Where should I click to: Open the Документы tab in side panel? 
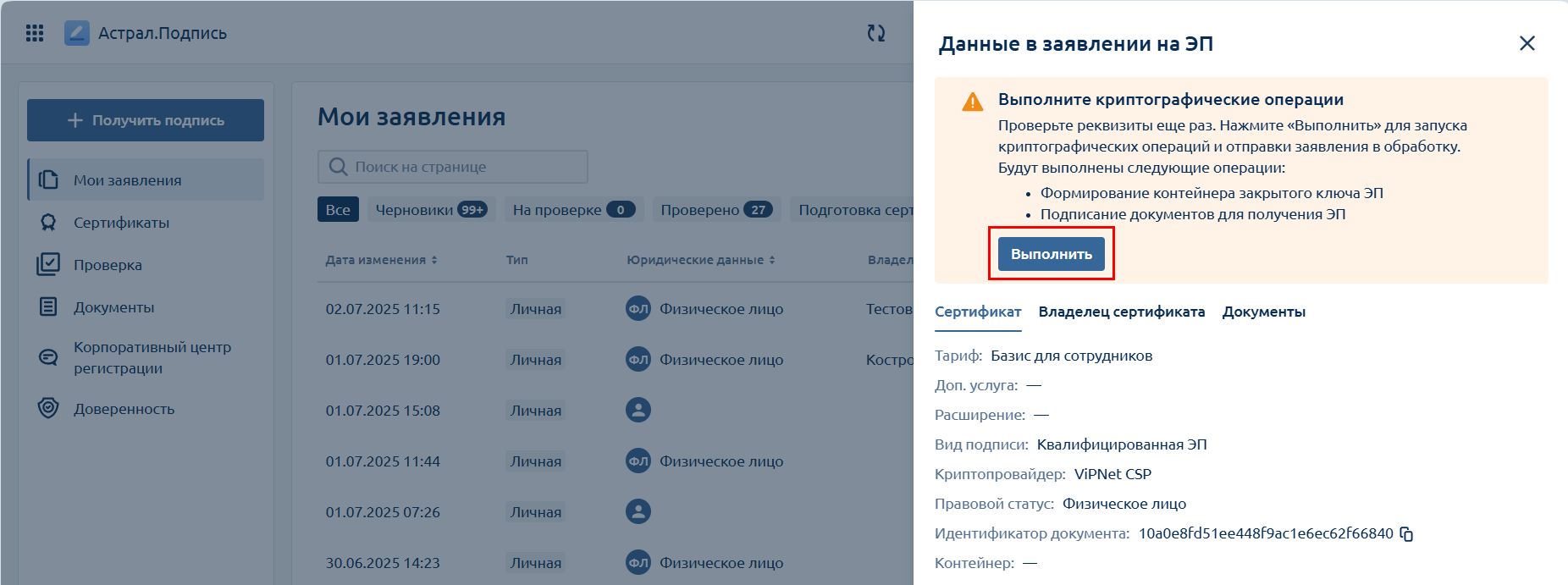pyautogui.click(x=1264, y=312)
